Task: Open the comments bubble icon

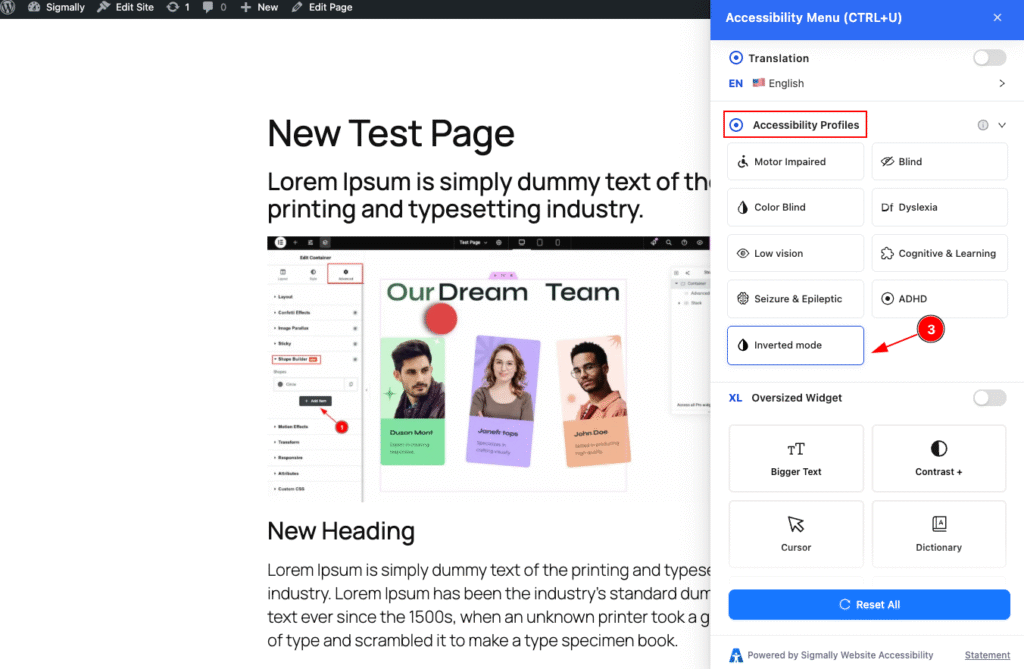Action: click(x=210, y=7)
